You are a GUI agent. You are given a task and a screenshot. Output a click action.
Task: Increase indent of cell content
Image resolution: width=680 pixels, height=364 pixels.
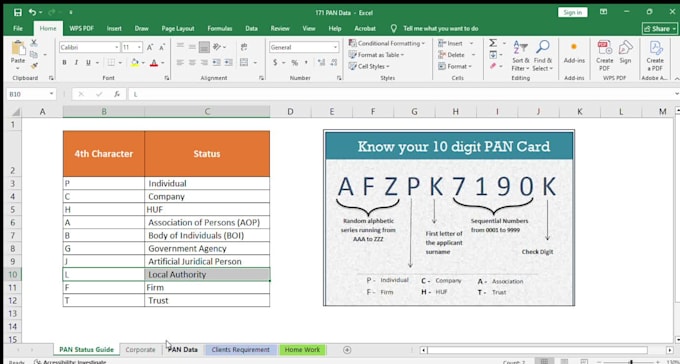(228, 63)
